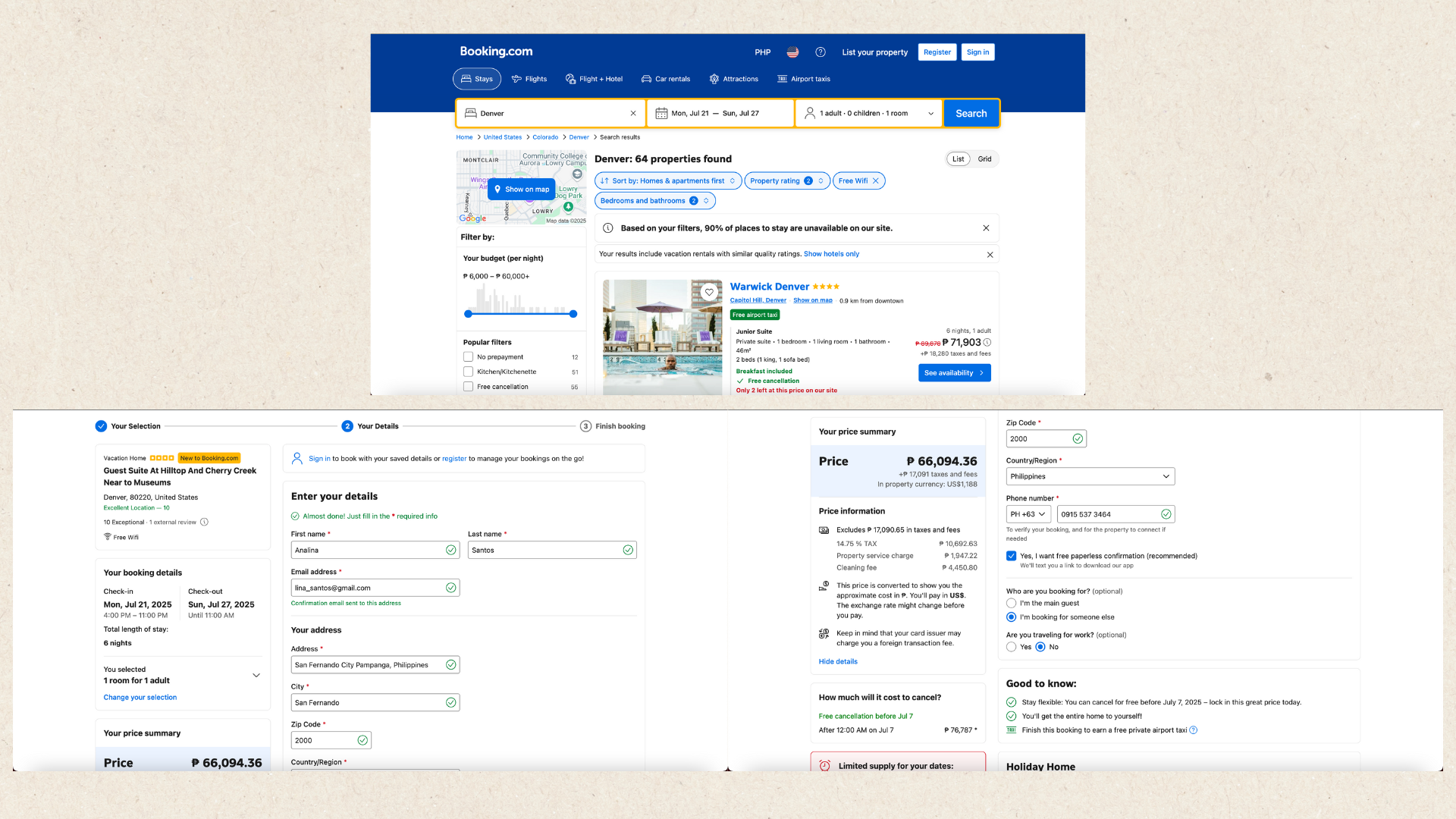Expand the You selected room details
This screenshot has width=1456, height=819.
[x=256, y=675]
